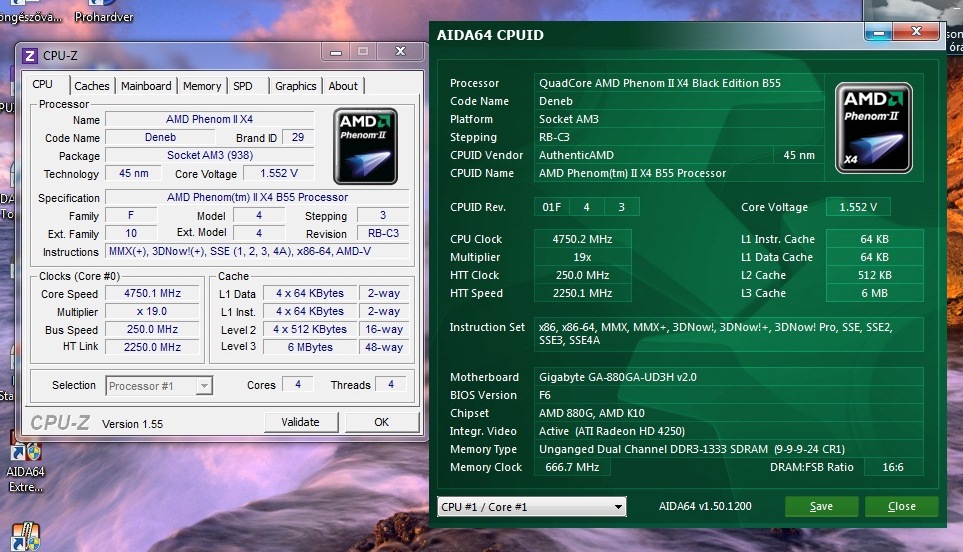Click the L3 Cache 6 MB value in AIDA64

pyautogui.click(x=875, y=293)
